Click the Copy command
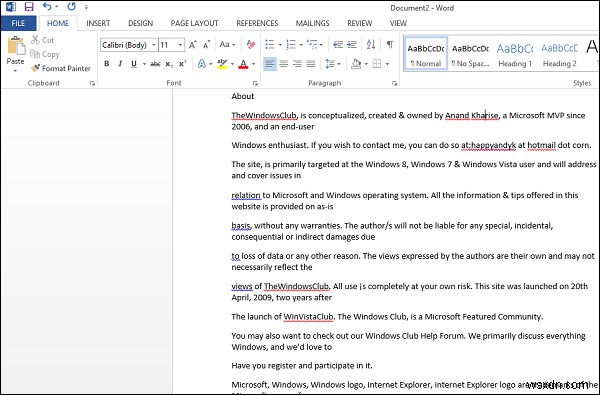 pos(45,54)
